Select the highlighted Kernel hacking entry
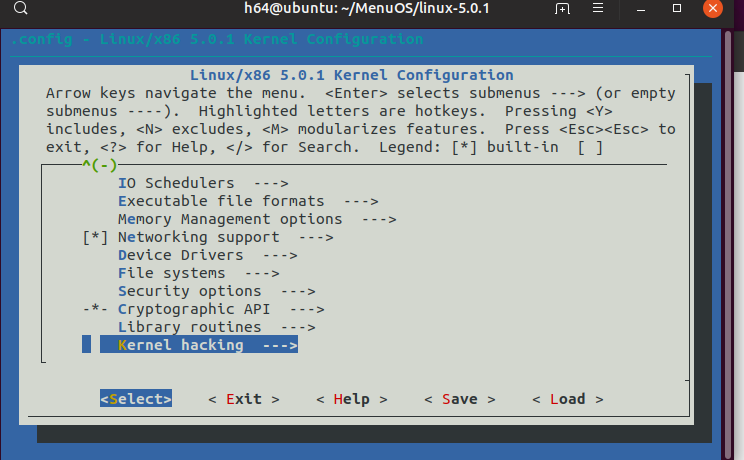This screenshot has width=744, height=460. tap(199, 345)
